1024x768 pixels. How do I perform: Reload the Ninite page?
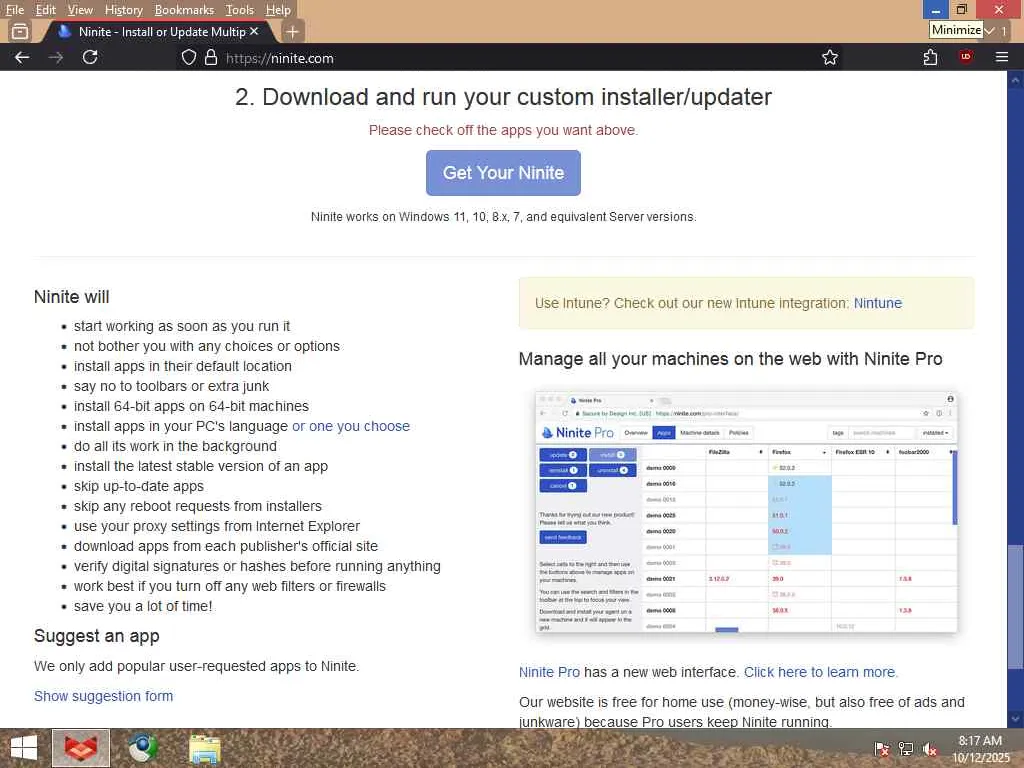click(90, 57)
